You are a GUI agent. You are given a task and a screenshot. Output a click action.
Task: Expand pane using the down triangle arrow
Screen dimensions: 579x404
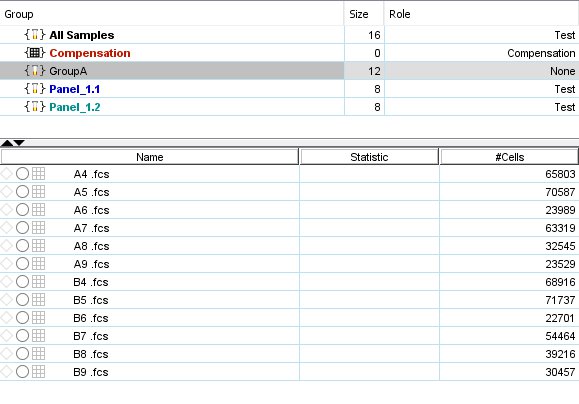(x=18, y=143)
